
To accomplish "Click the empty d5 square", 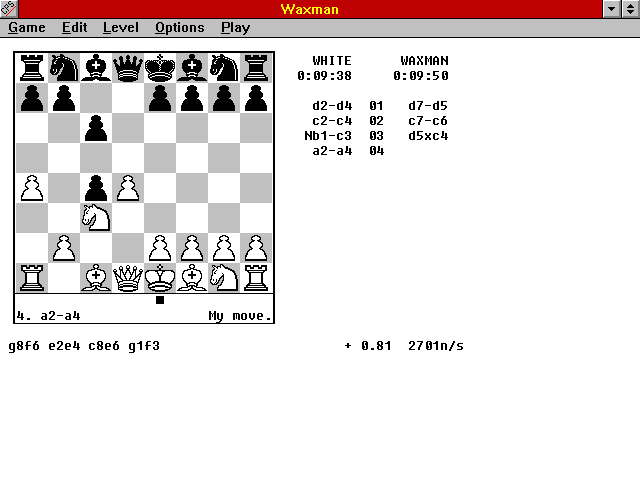I will (x=128, y=158).
